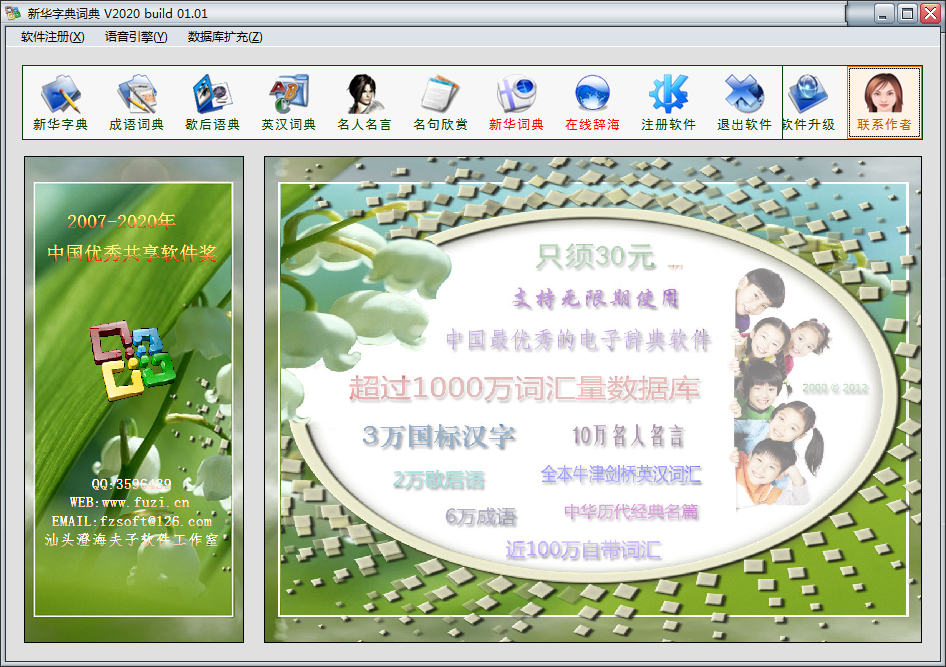Click the 联系作者 contact author portrait
946x667 pixels.
[884, 103]
